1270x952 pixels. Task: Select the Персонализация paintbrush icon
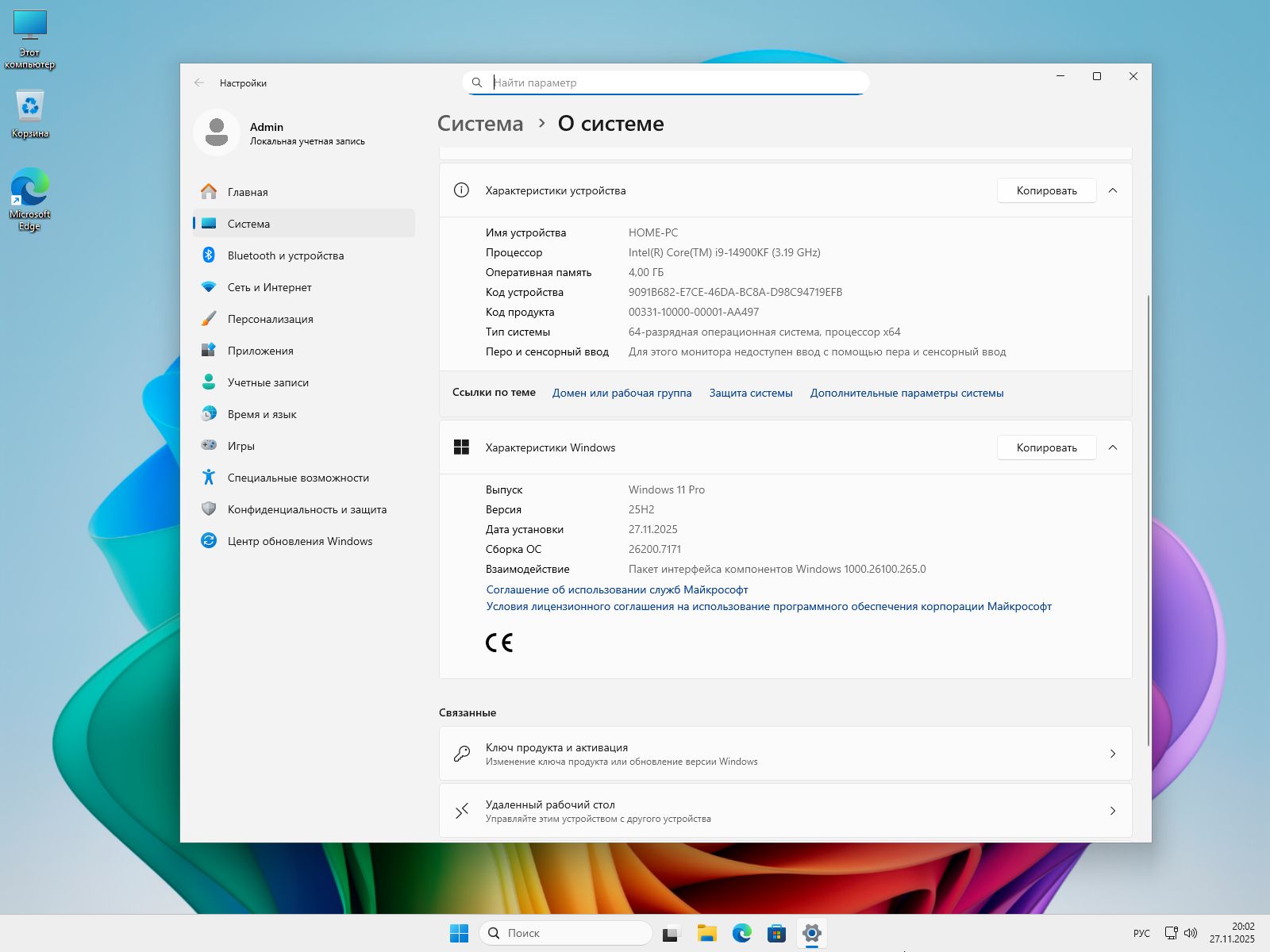pos(209,318)
